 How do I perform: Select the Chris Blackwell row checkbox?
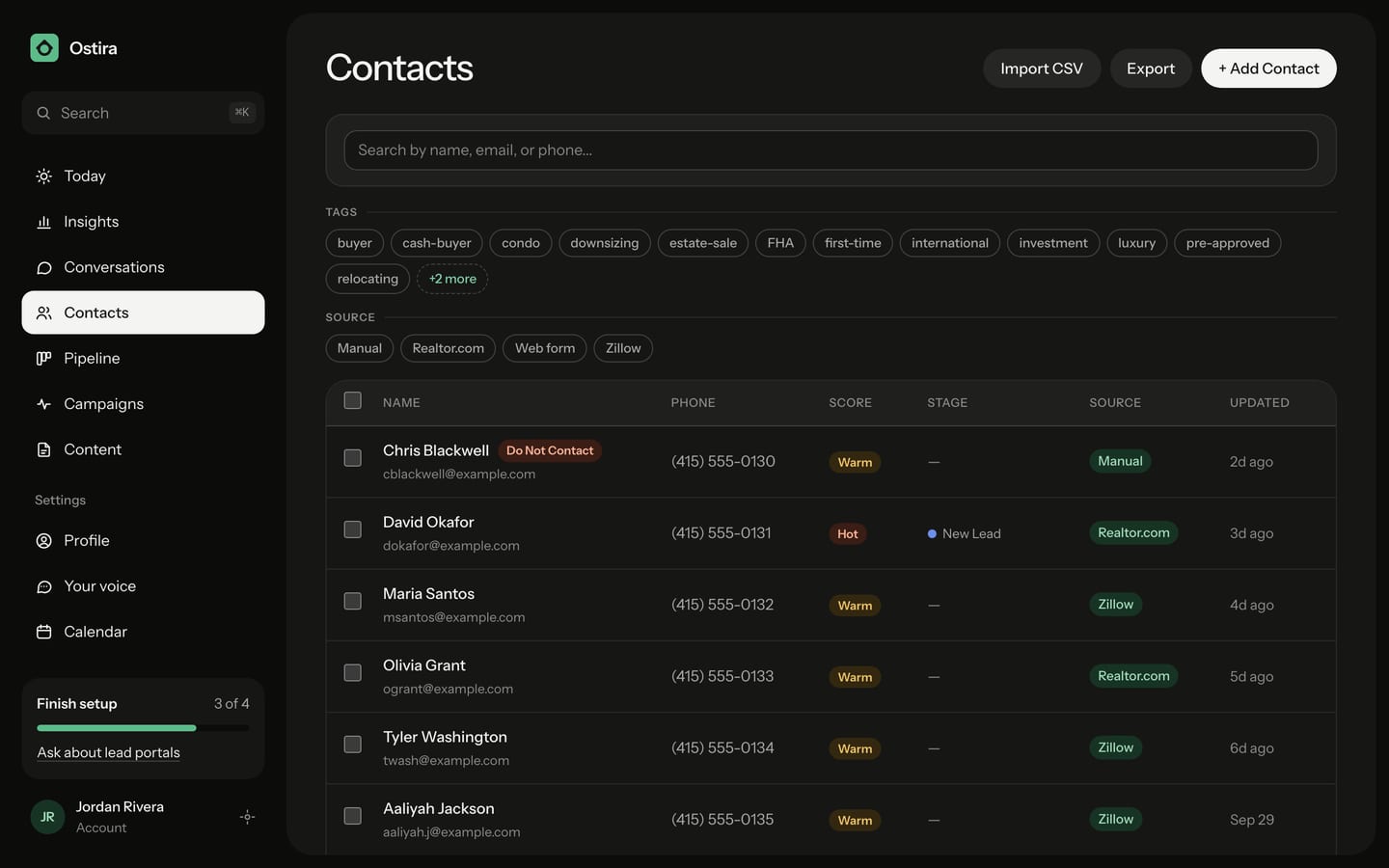pyautogui.click(x=353, y=458)
